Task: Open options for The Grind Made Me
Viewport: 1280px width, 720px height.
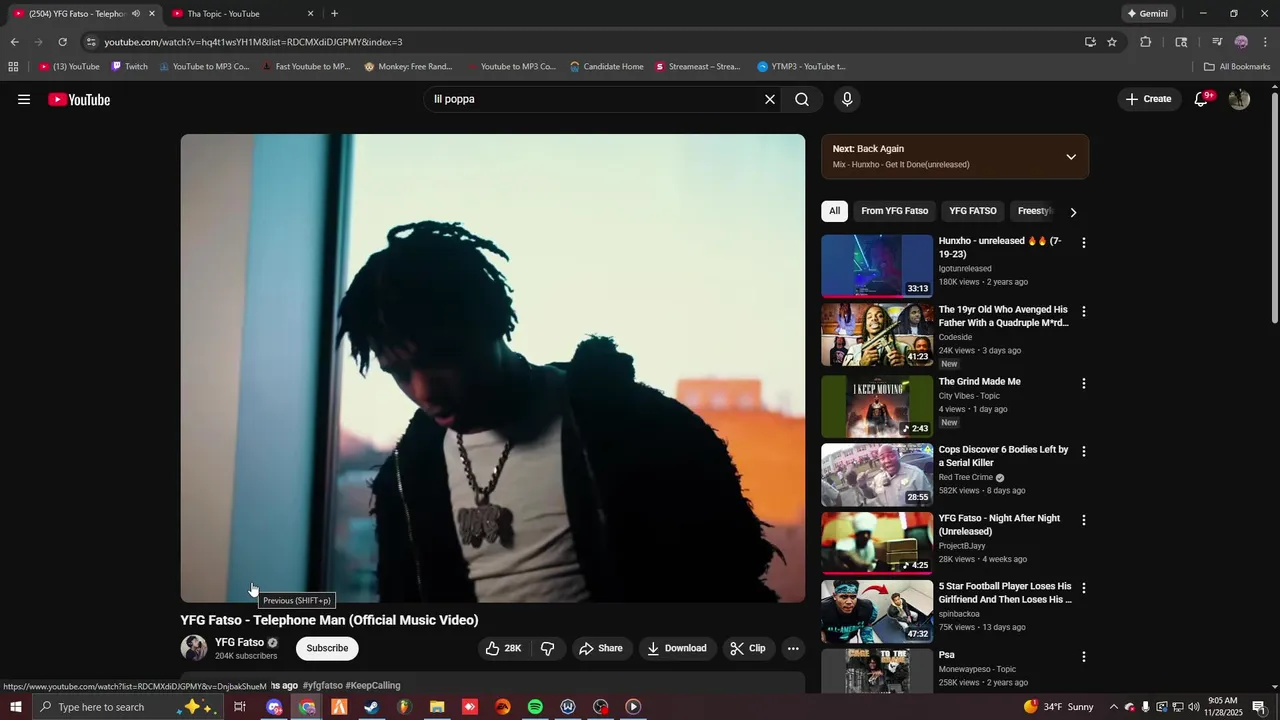Action: (1083, 383)
